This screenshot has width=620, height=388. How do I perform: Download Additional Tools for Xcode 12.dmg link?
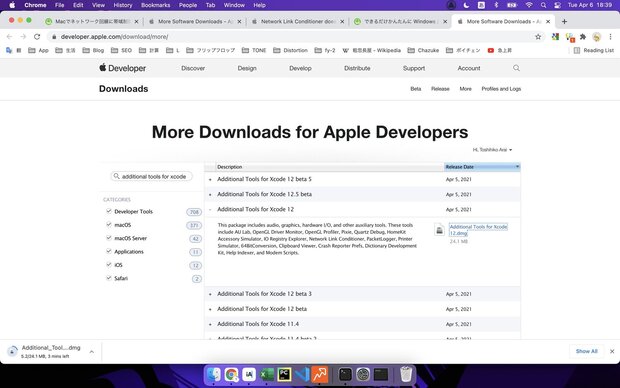pyautogui.click(x=478, y=230)
